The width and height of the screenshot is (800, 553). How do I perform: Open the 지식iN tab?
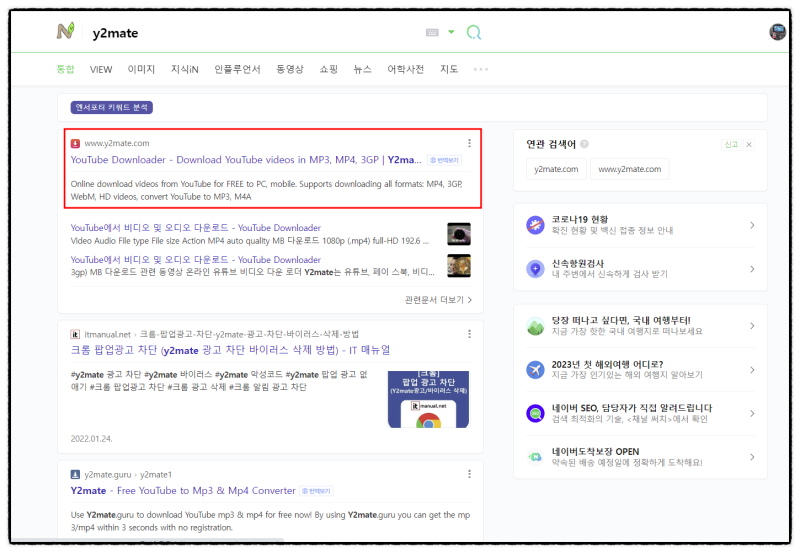click(184, 69)
